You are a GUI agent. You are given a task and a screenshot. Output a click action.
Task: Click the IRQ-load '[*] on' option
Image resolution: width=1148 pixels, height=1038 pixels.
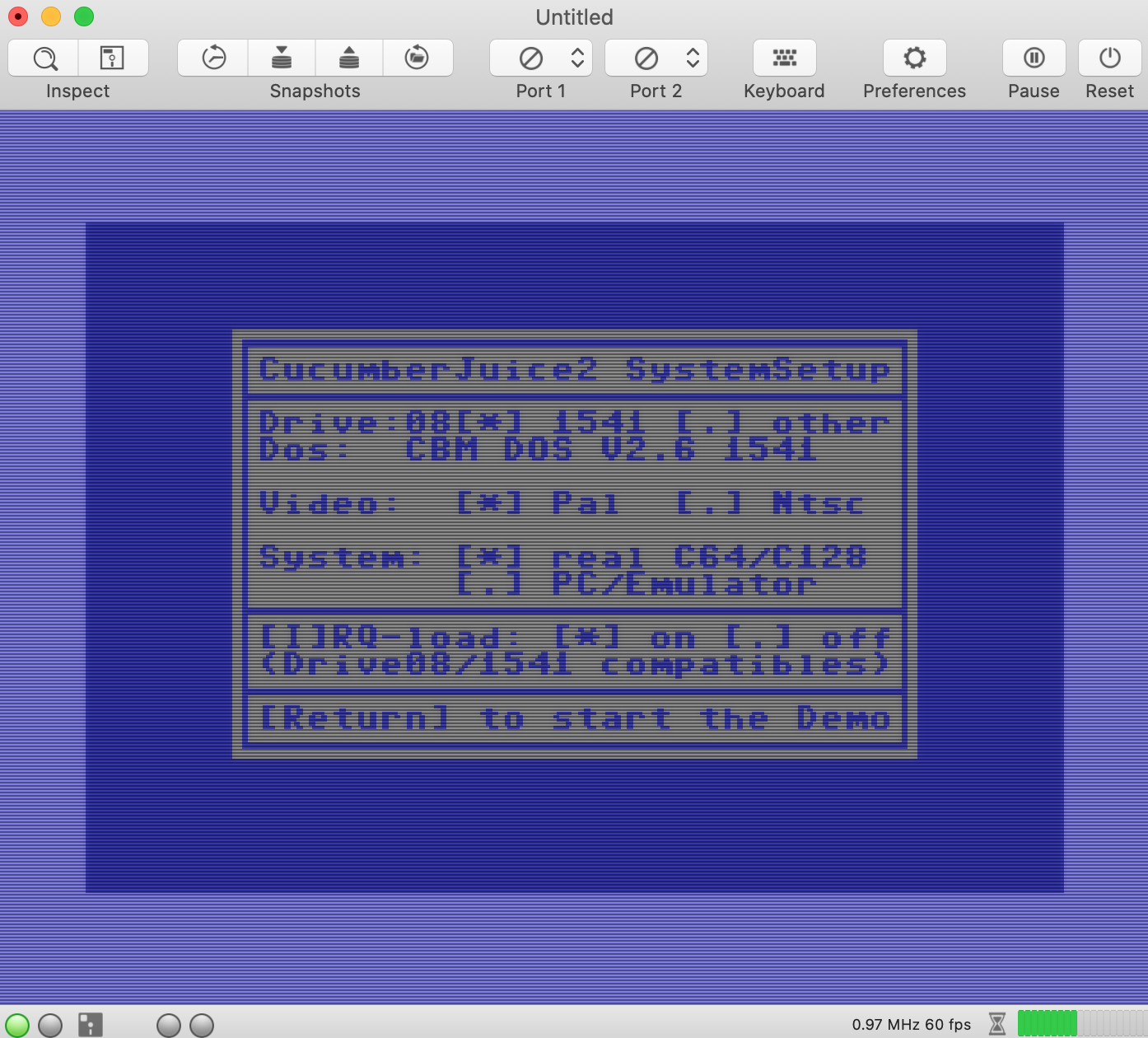tap(624, 637)
